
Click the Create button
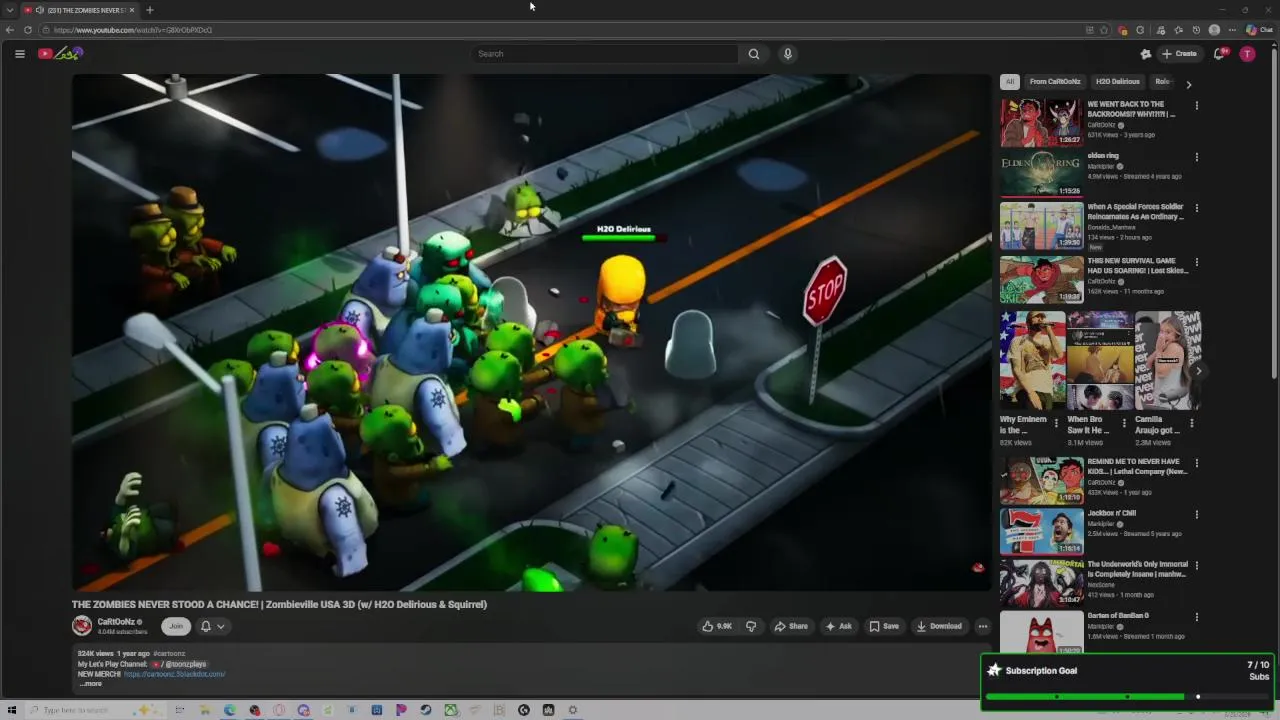pyautogui.click(x=1180, y=54)
